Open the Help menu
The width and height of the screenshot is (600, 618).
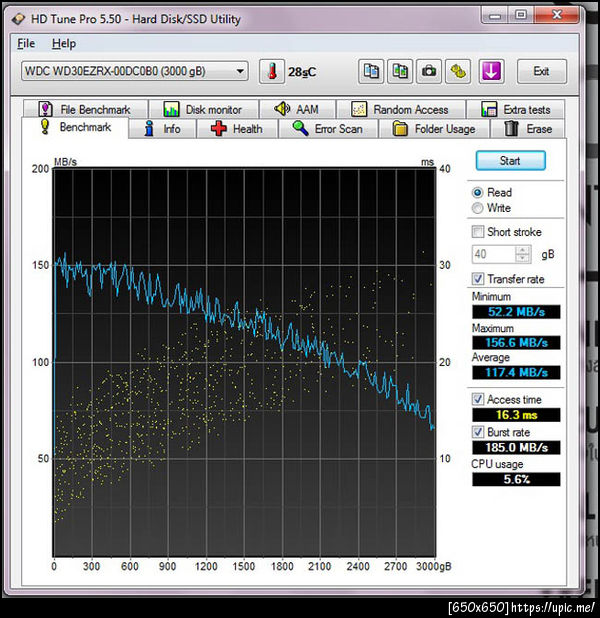click(x=64, y=43)
